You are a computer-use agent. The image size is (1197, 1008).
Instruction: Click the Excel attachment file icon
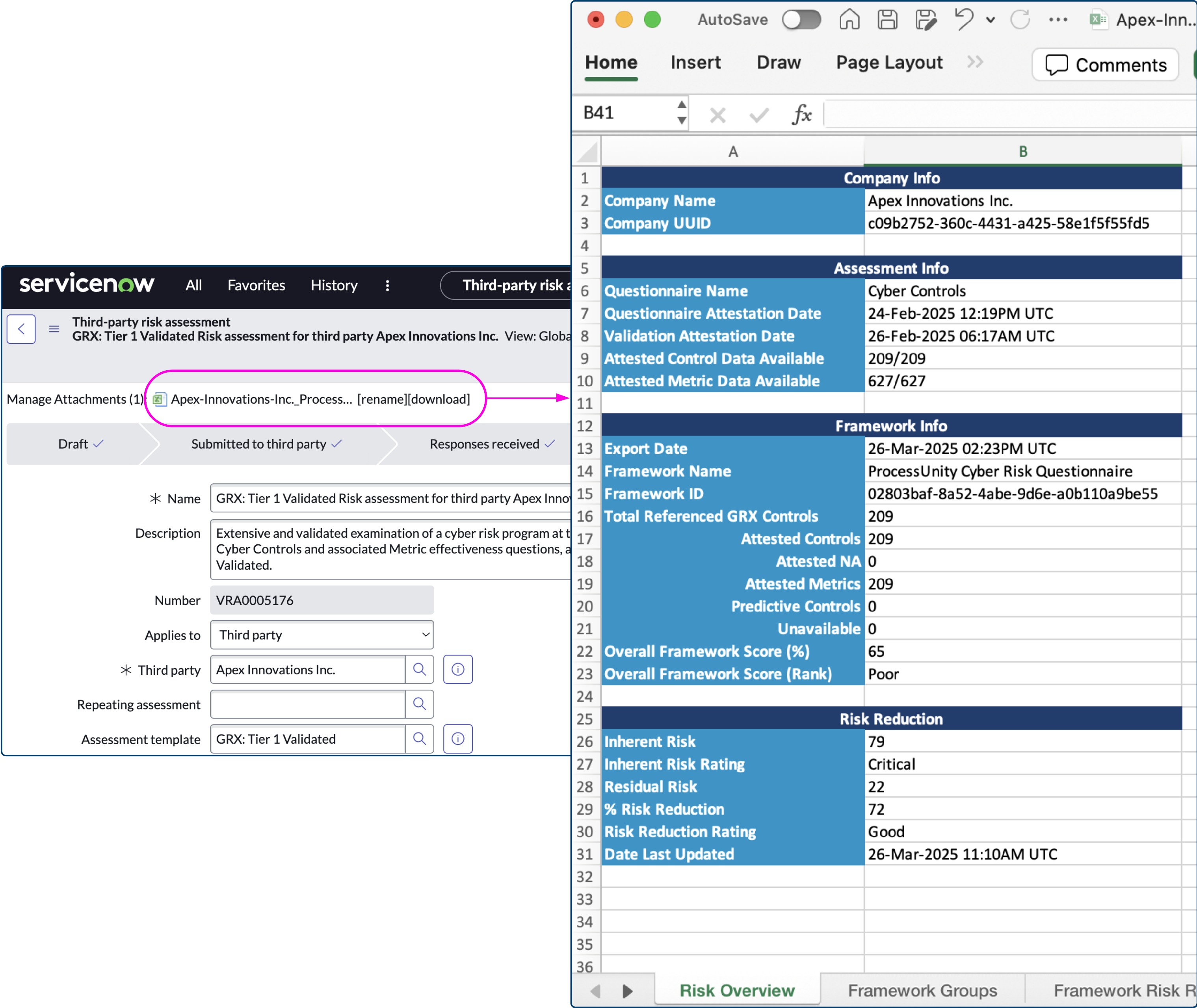160,399
